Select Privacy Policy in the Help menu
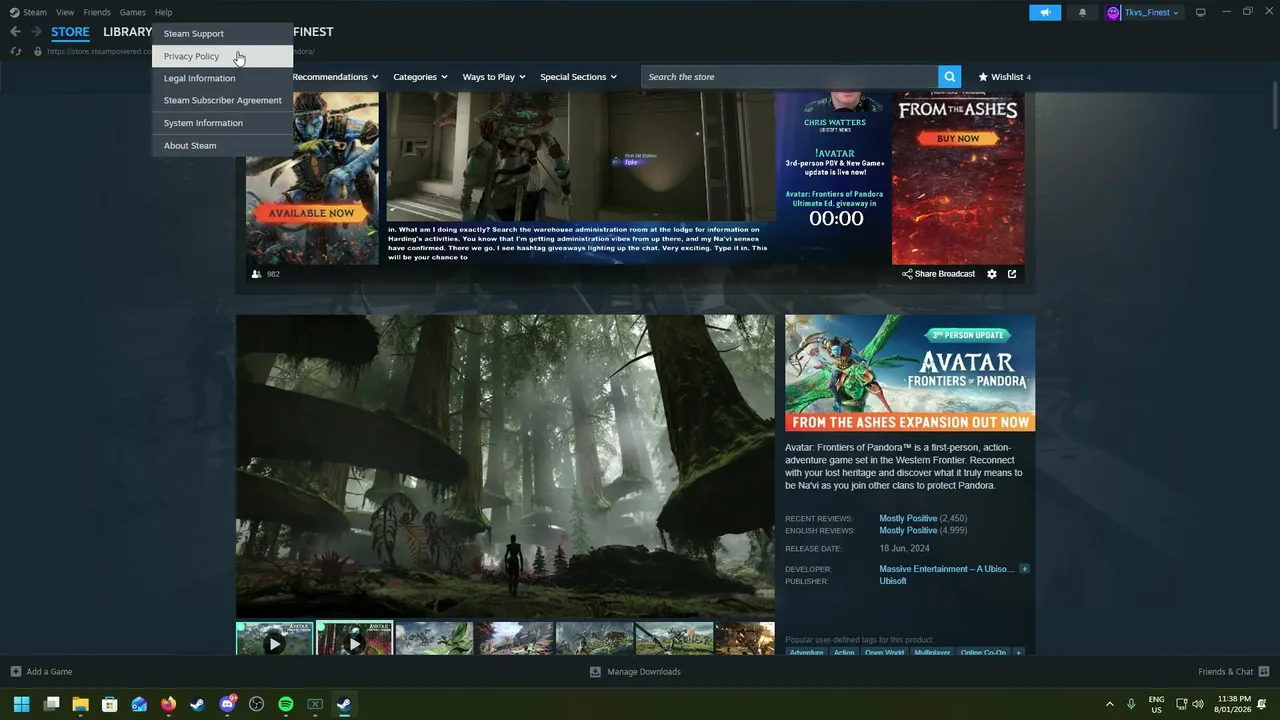The width and height of the screenshot is (1280, 720). click(x=222, y=56)
